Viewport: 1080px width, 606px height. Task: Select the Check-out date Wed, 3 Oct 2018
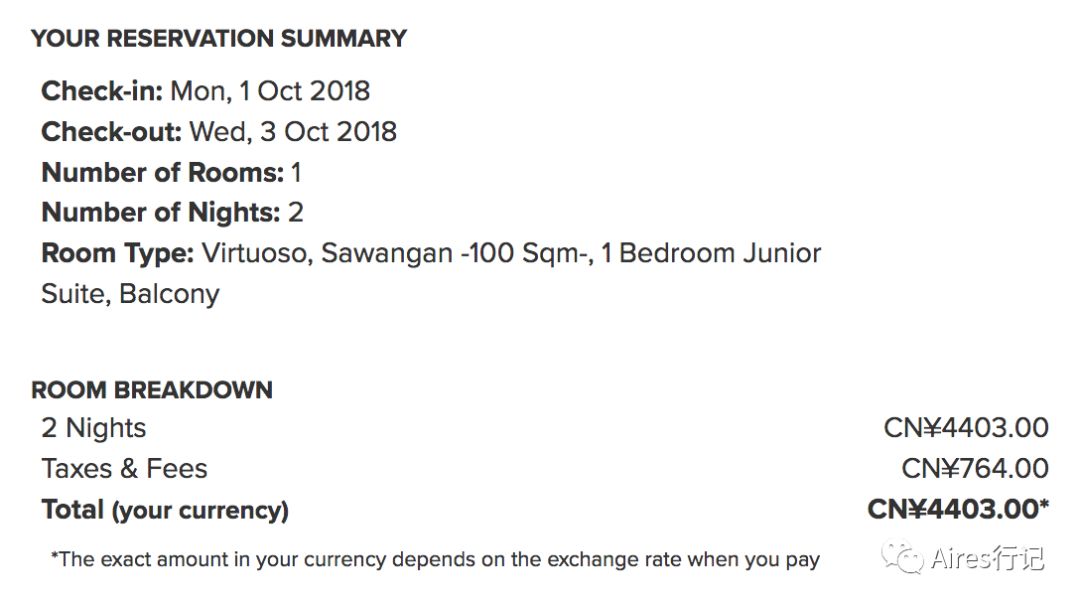coord(293,132)
